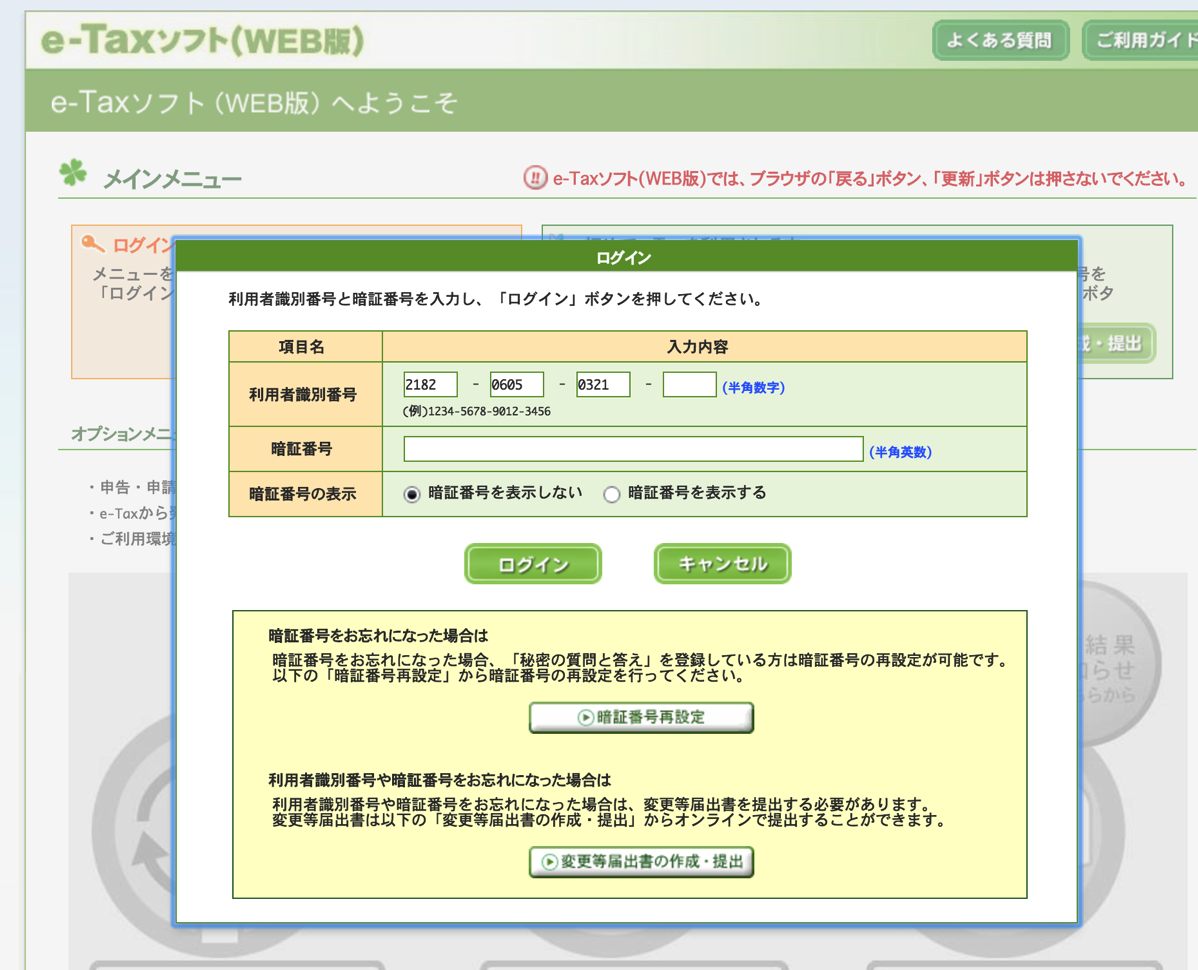Image resolution: width=1198 pixels, height=970 pixels.
Task: Click the key icon beside ログイン heading
Action: [x=92, y=244]
